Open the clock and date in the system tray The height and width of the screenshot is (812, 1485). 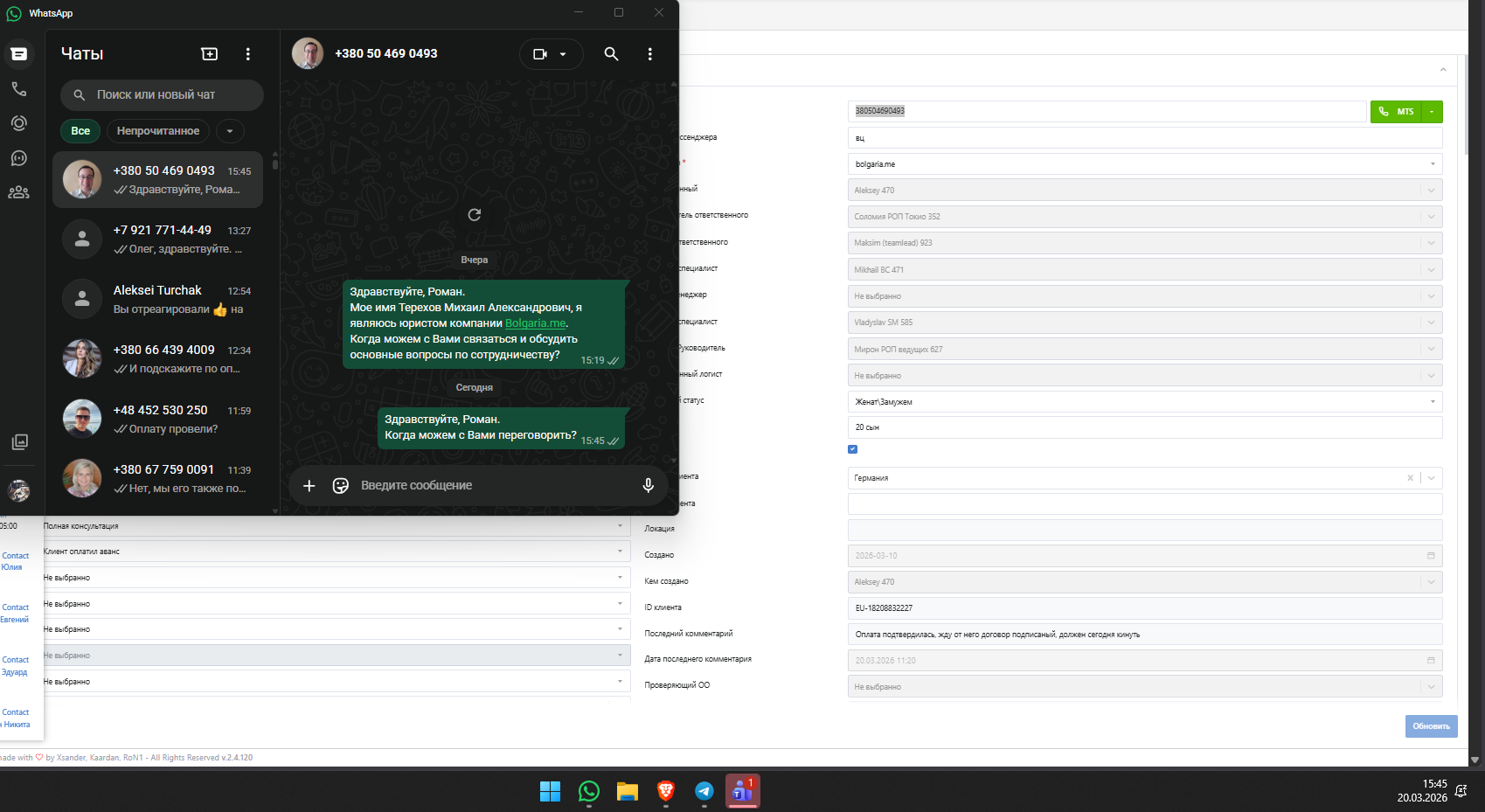[1422, 791]
